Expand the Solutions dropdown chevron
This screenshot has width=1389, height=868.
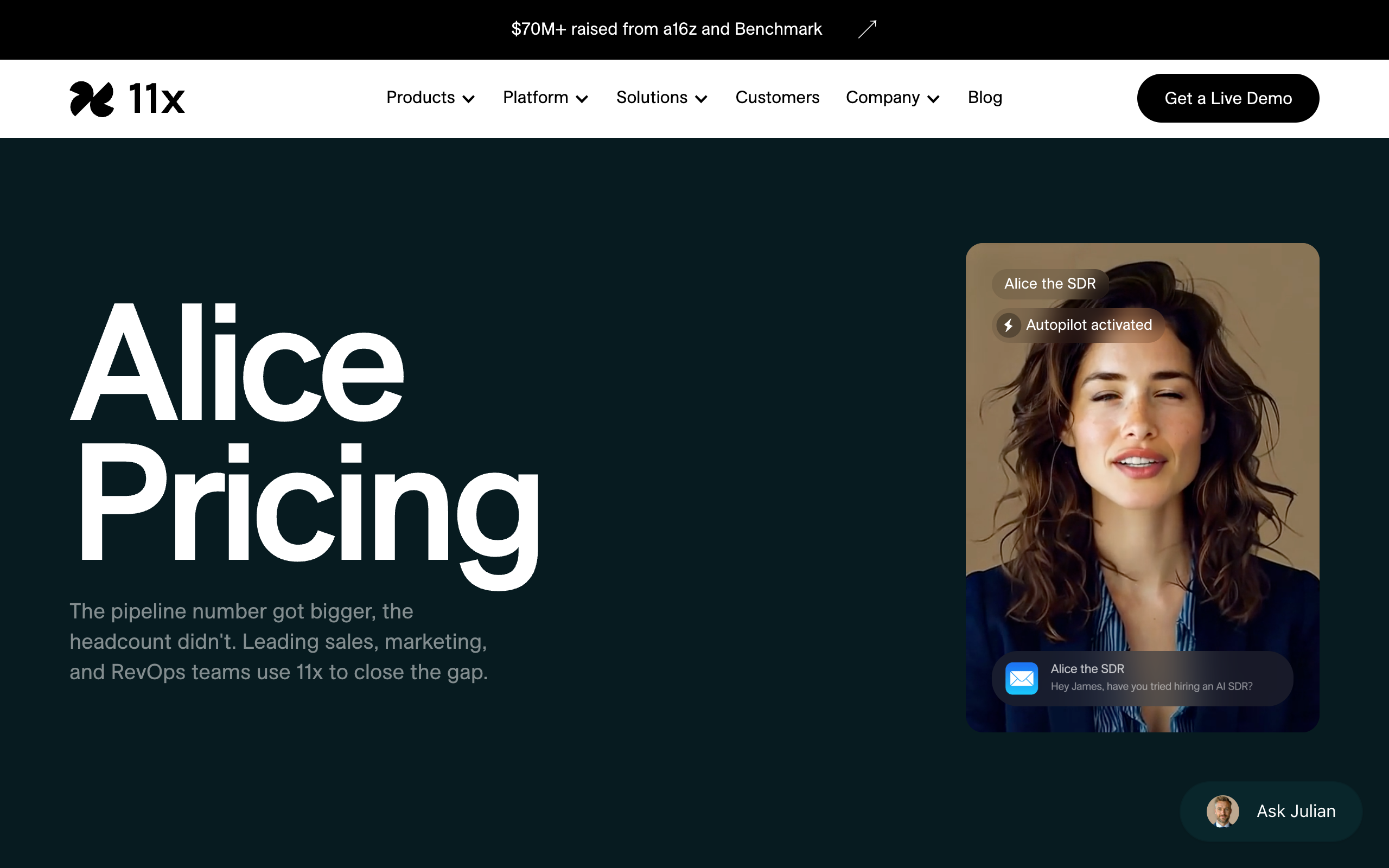click(x=701, y=99)
